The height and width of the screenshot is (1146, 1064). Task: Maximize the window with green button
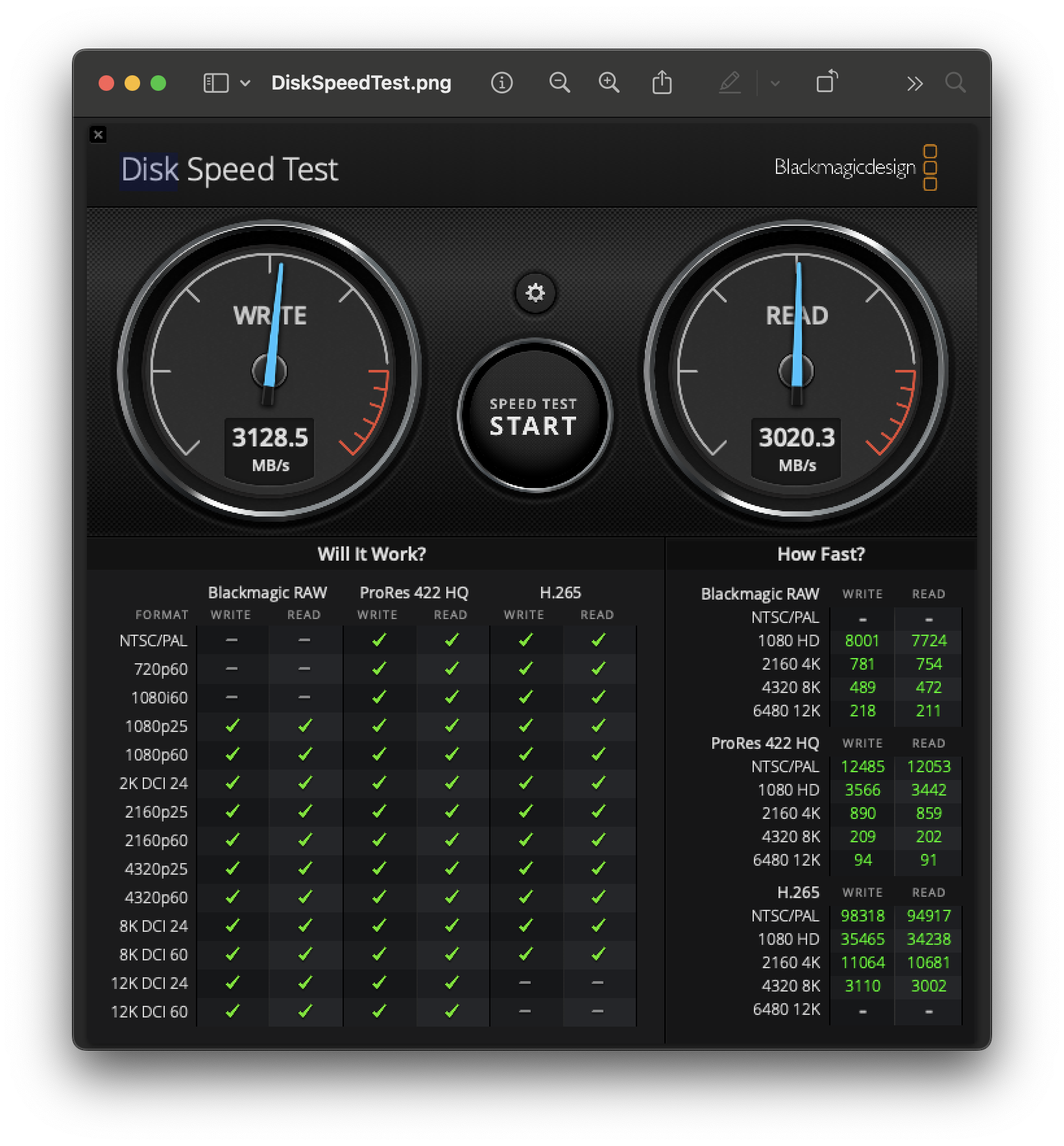158,83
